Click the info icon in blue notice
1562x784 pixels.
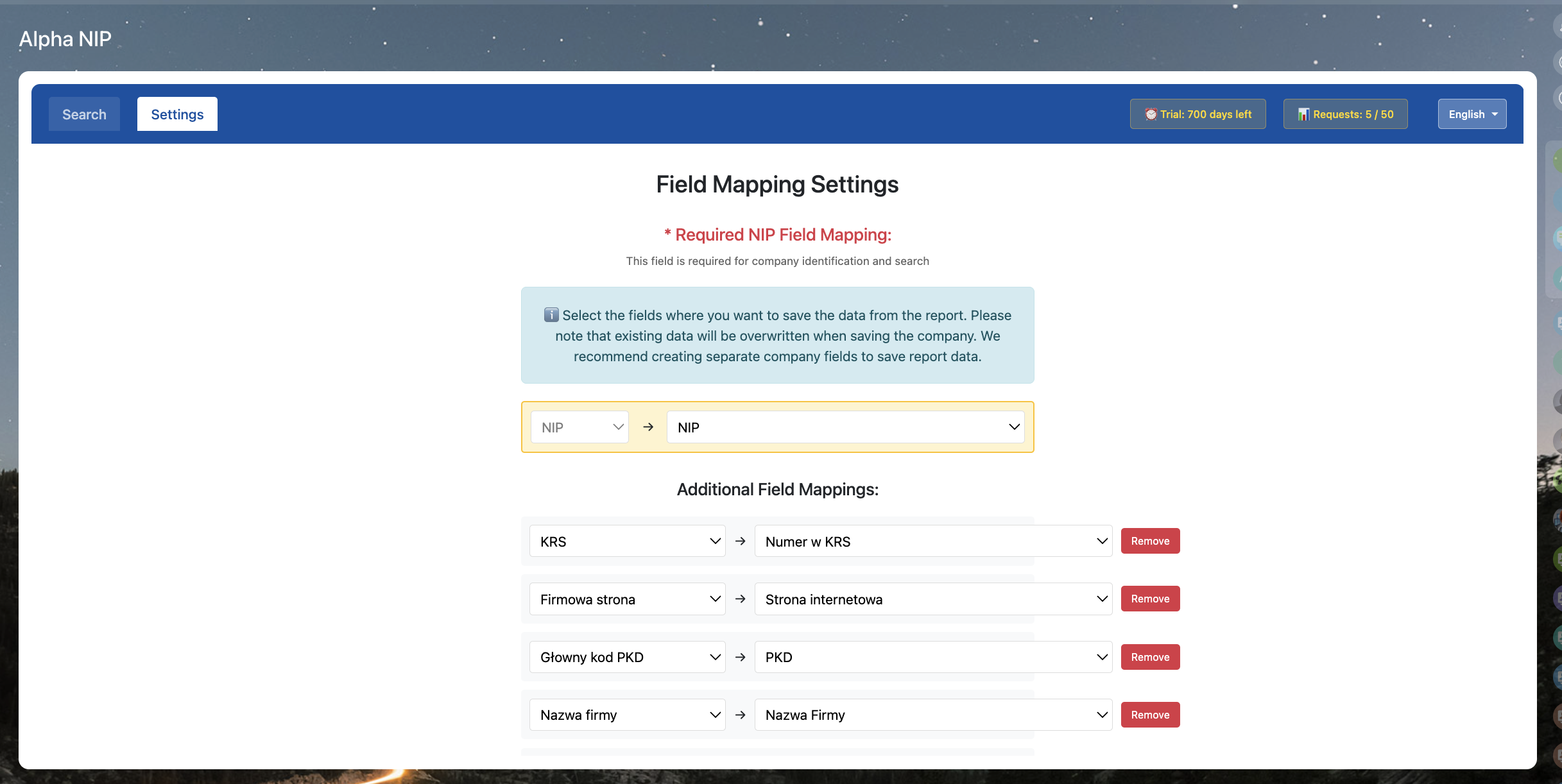tap(551, 315)
